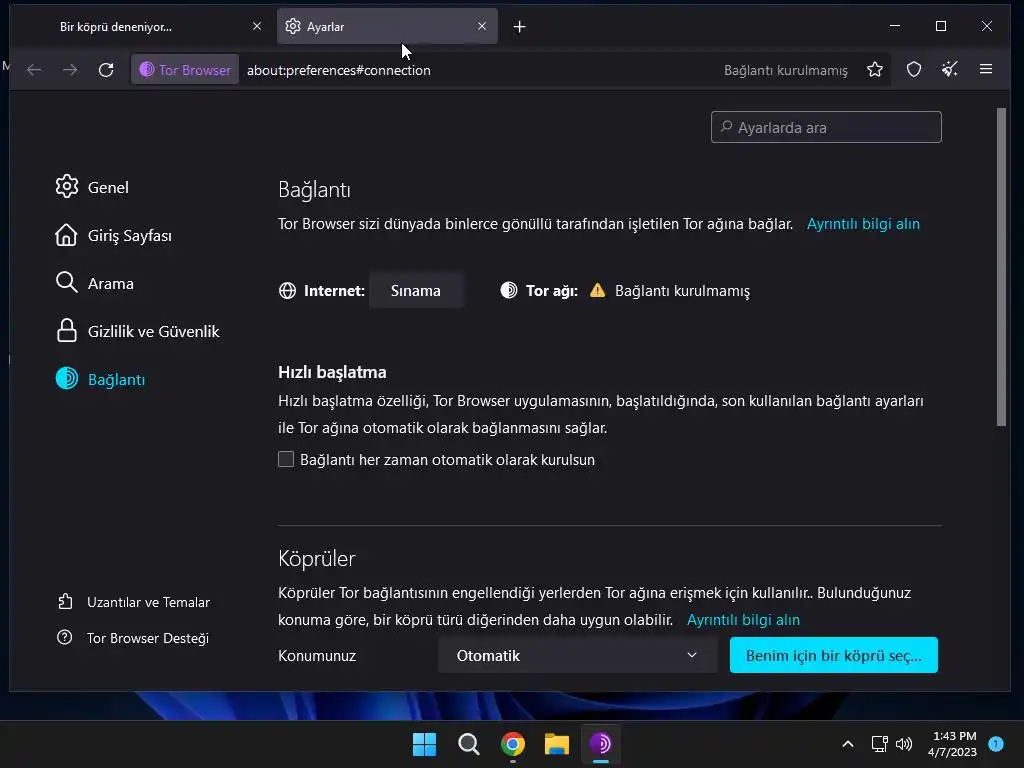Click the back navigation arrow
Image resolution: width=1024 pixels, height=768 pixels.
tap(34, 70)
